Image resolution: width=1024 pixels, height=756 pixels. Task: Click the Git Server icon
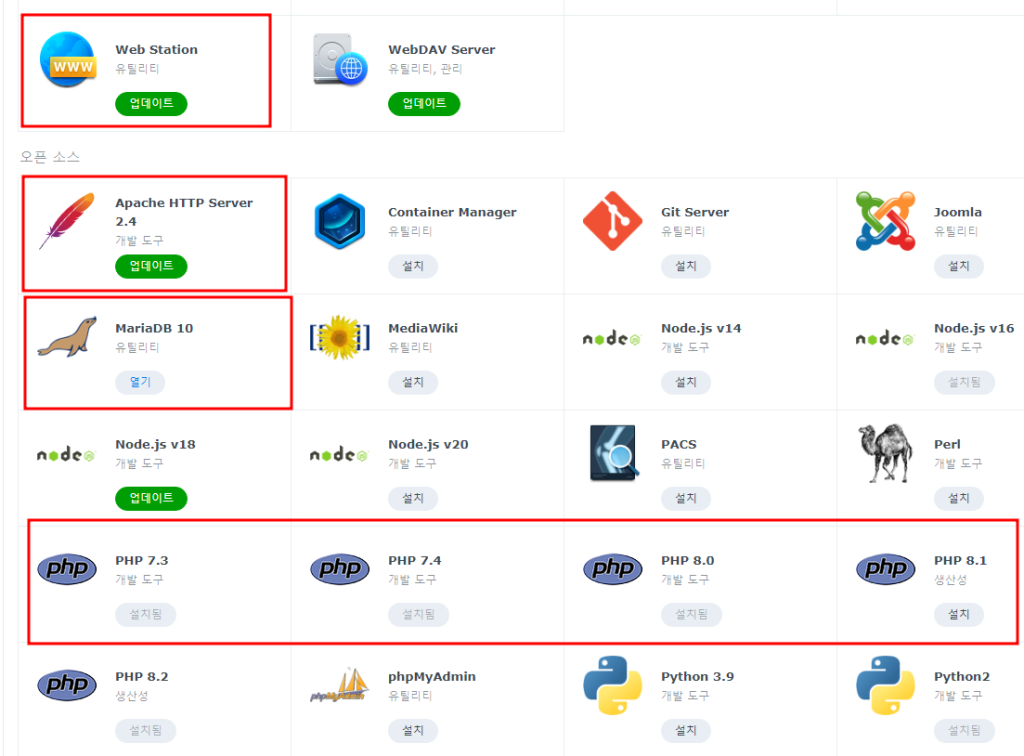click(613, 221)
